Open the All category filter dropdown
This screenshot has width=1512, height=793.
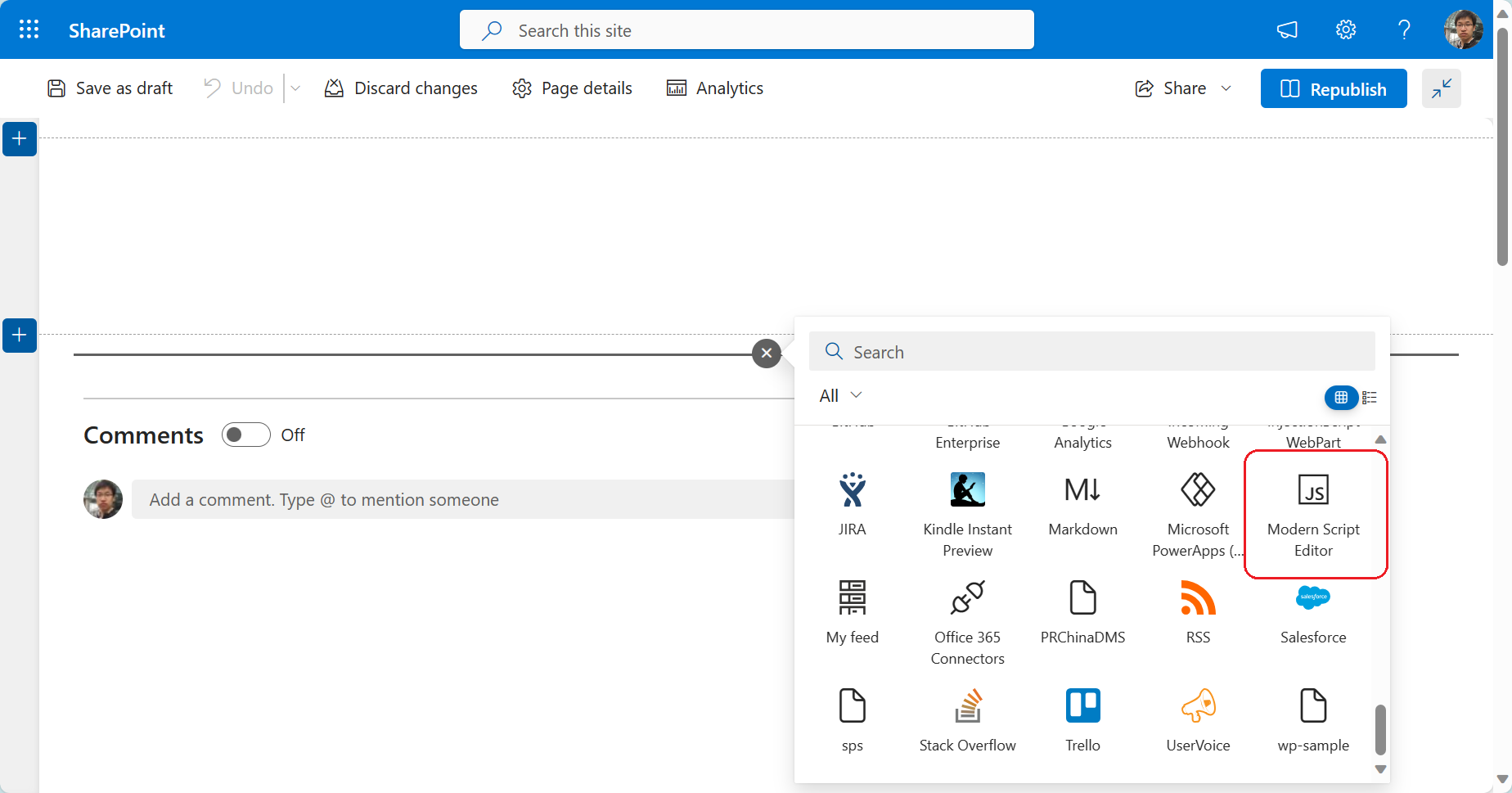[x=839, y=395]
